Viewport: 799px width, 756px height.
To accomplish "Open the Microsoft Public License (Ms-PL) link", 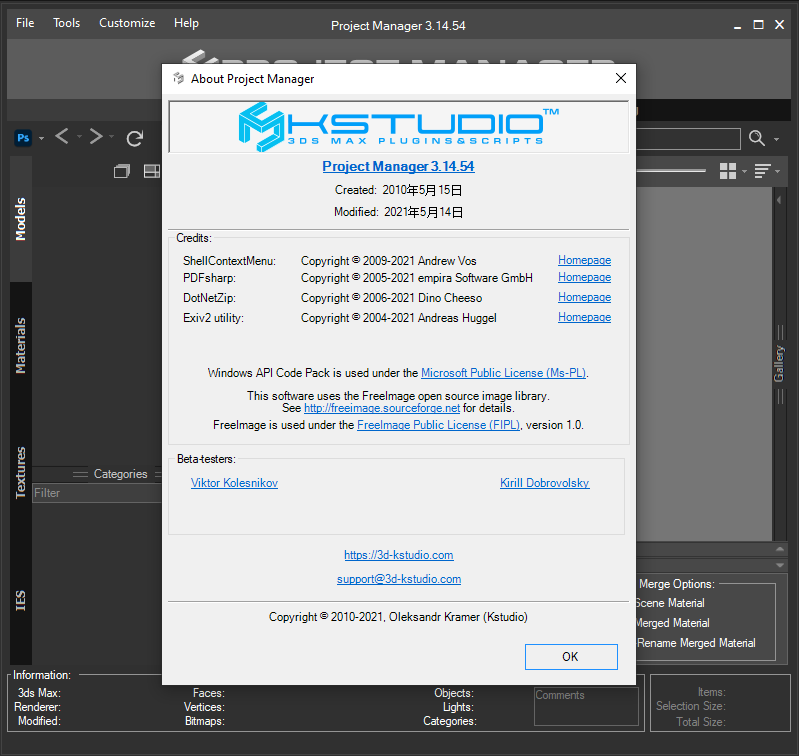I will pyautogui.click(x=503, y=373).
